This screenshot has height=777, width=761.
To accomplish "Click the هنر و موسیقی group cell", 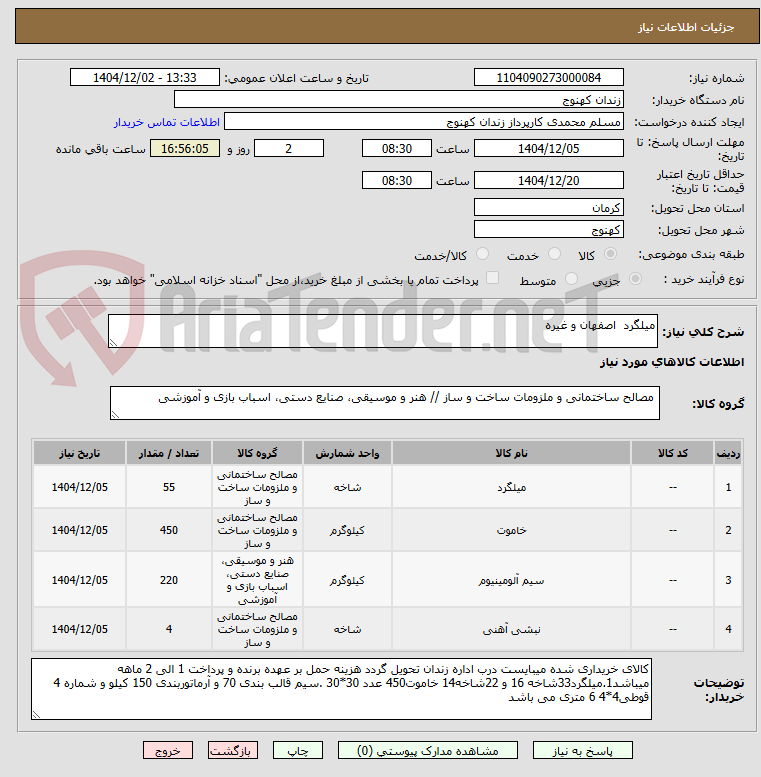I will (257, 580).
